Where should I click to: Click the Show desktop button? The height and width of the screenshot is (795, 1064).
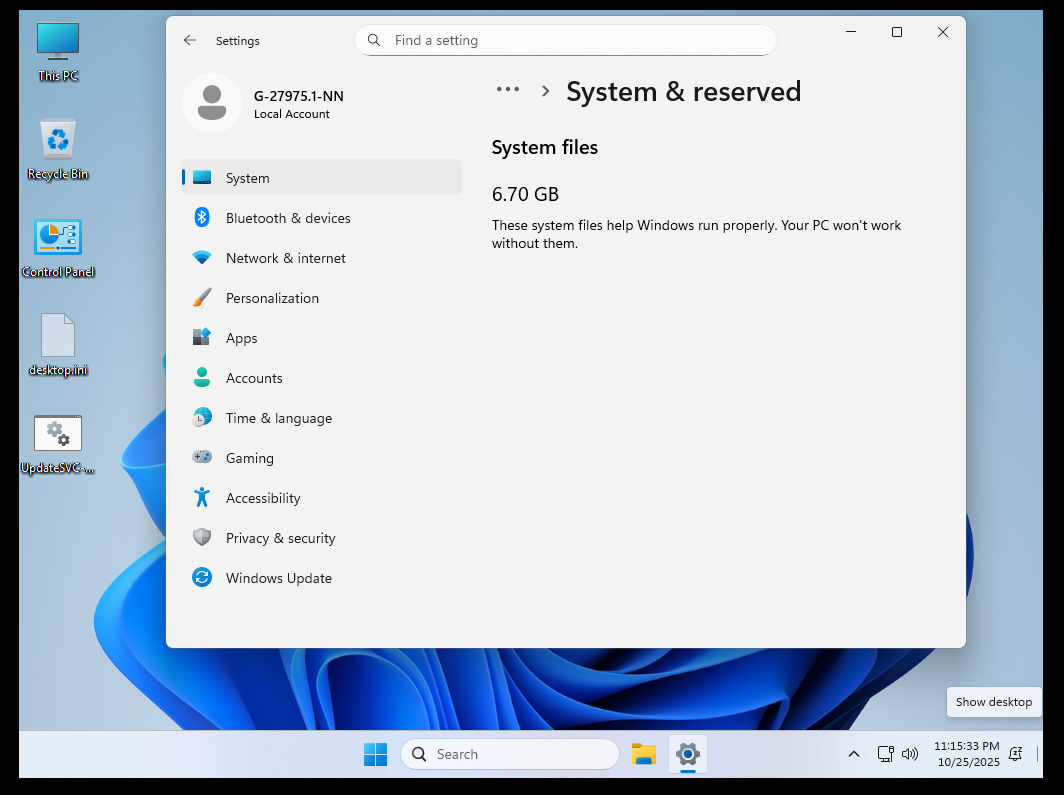[x=1038, y=754]
